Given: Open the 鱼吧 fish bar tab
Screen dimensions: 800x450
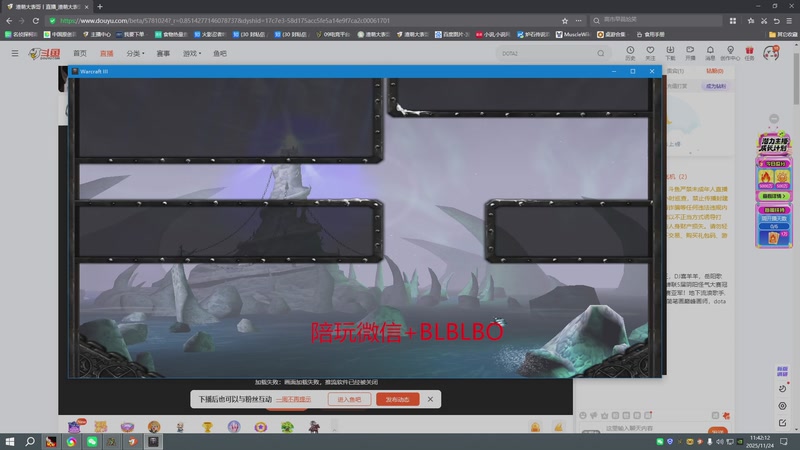Looking at the screenshot, I should pos(220,53).
